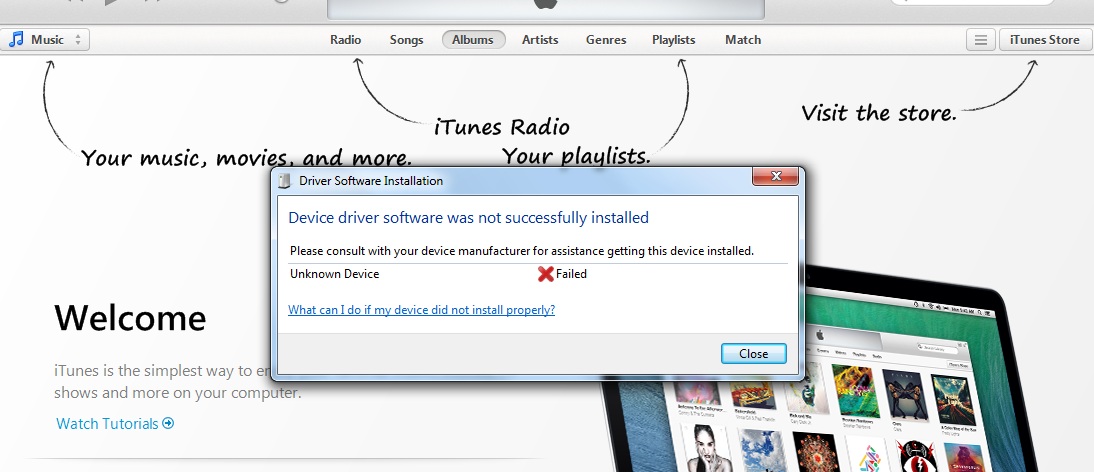
Task: Switch to the Radio tab
Action: 345,40
